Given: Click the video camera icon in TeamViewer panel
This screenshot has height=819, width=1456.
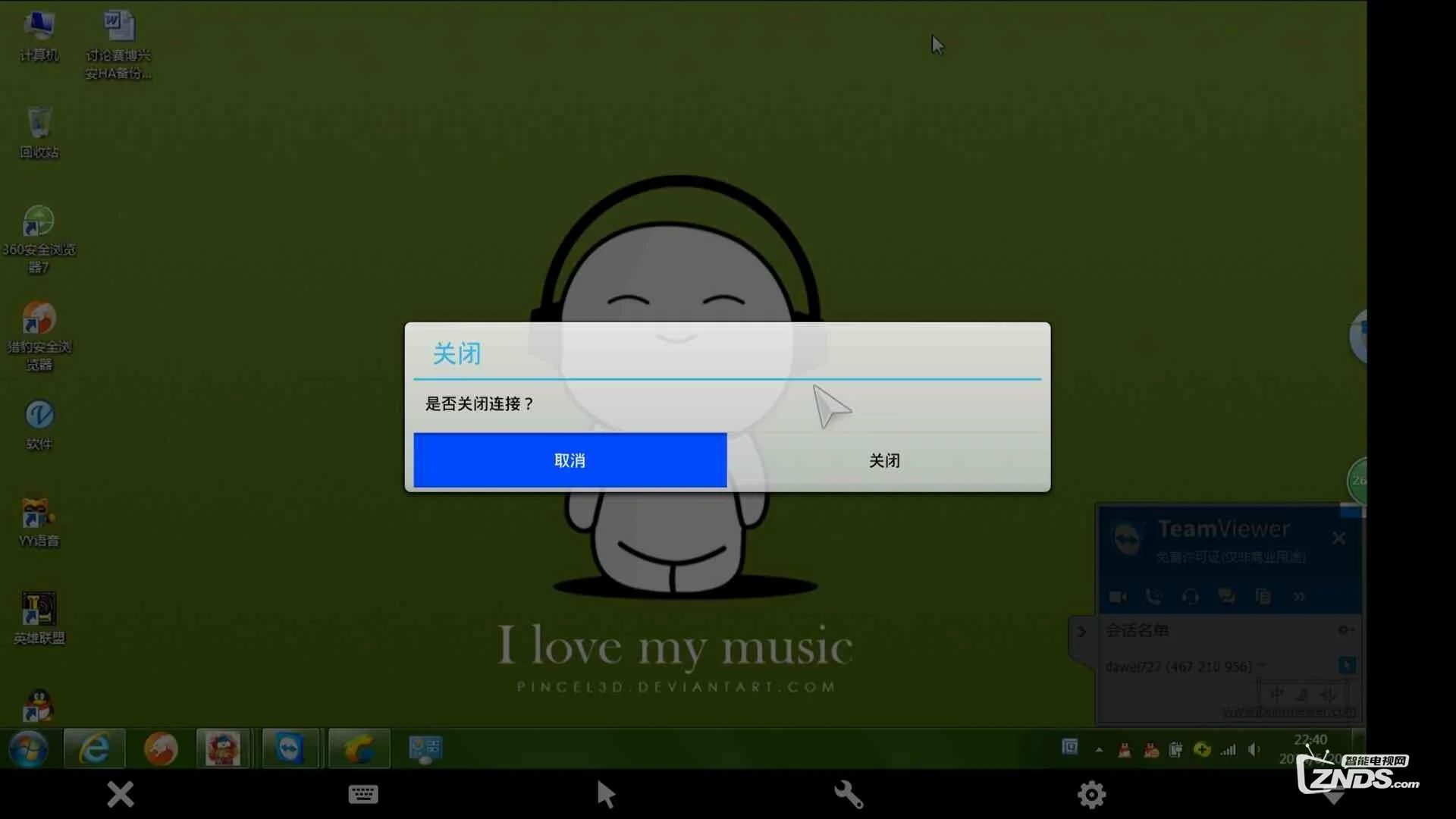Looking at the screenshot, I should (x=1118, y=597).
